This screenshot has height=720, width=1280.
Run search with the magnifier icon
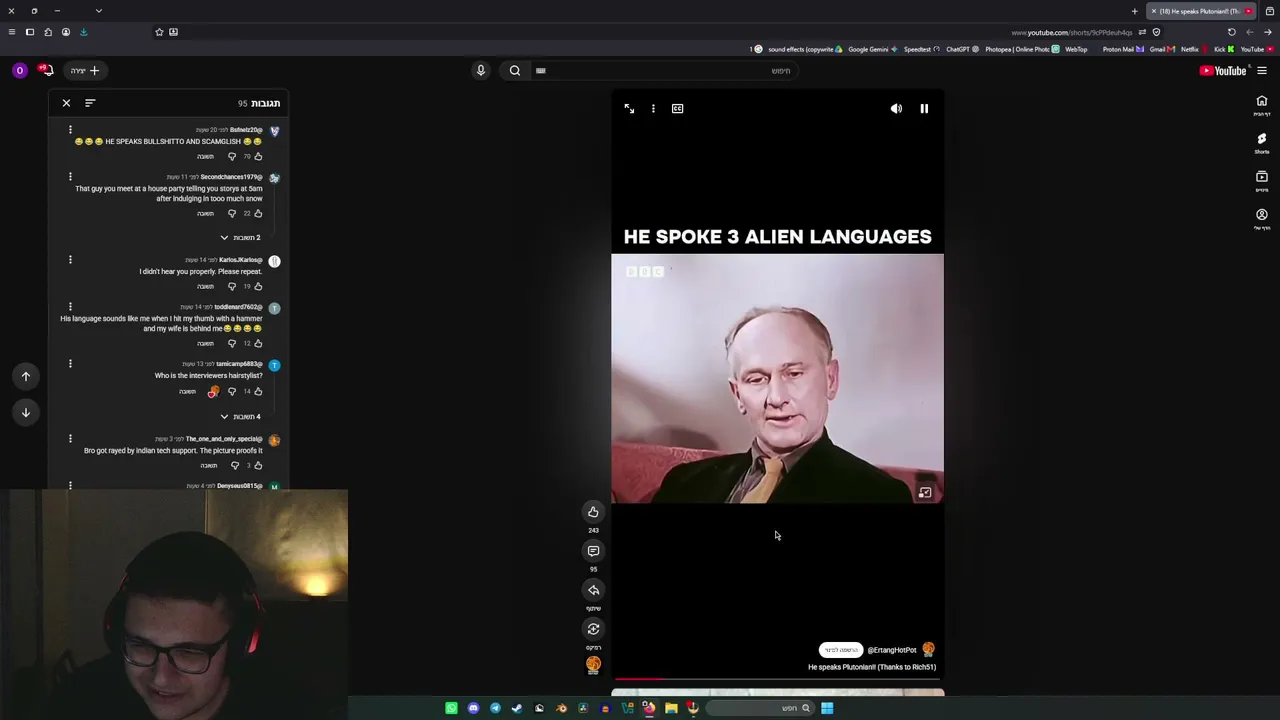[515, 71]
